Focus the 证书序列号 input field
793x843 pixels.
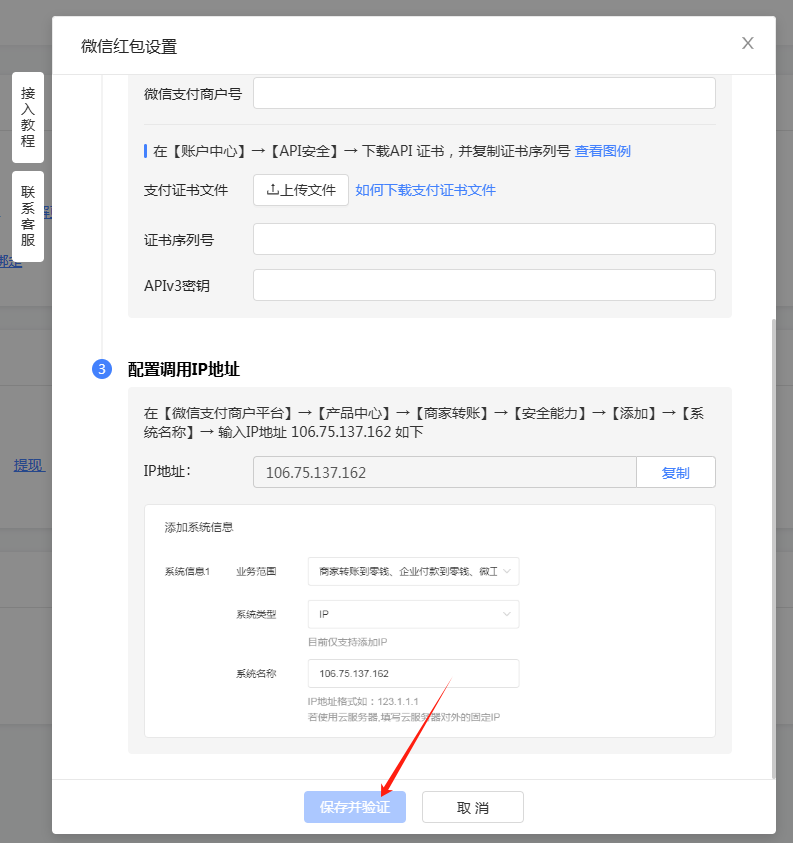tap(484, 239)
